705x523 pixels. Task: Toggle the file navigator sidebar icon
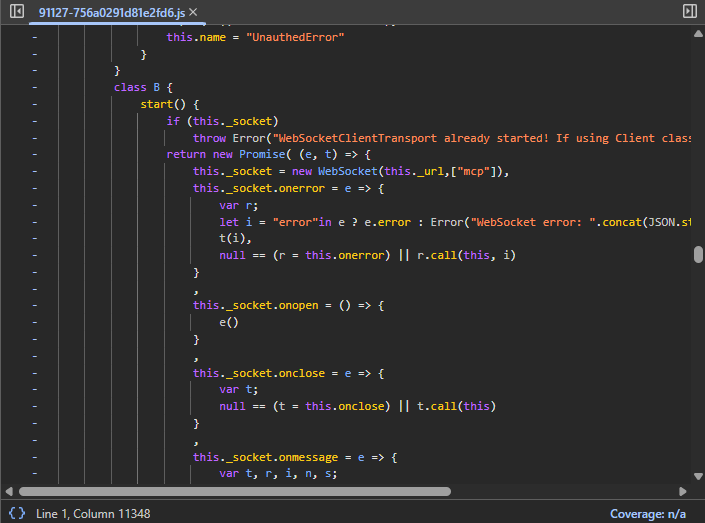click(17, 11)
